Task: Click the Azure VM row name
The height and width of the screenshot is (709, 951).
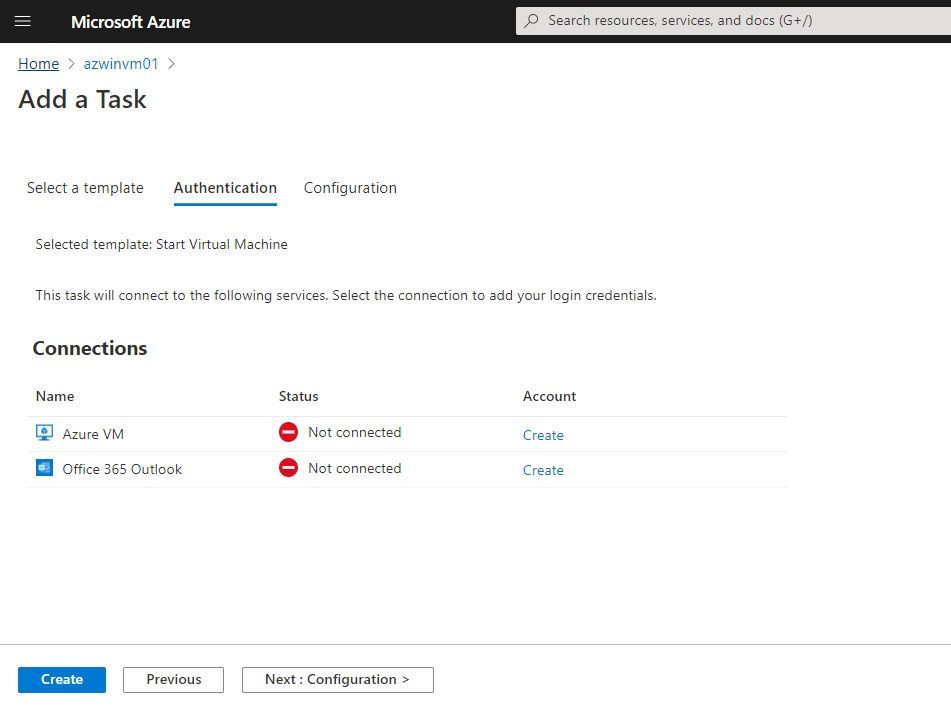Action: (93, 434)
